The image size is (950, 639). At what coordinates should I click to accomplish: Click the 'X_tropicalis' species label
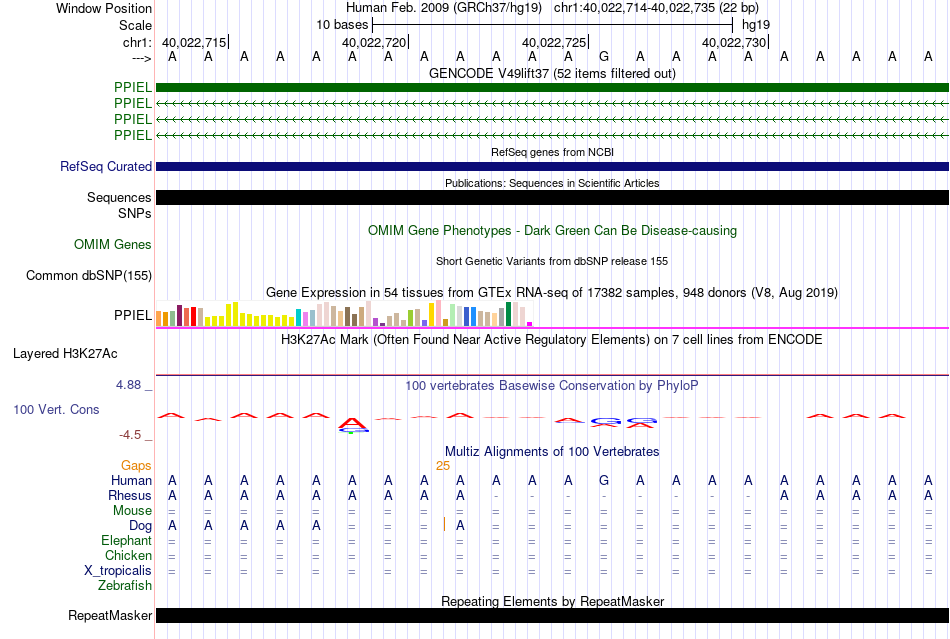pos(118,571)
